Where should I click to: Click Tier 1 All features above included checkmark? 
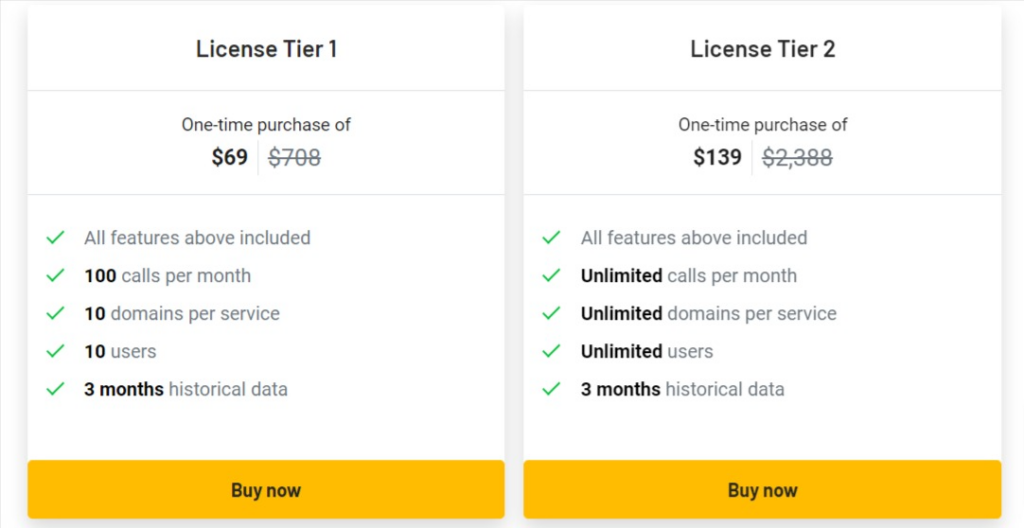(56, 238)
